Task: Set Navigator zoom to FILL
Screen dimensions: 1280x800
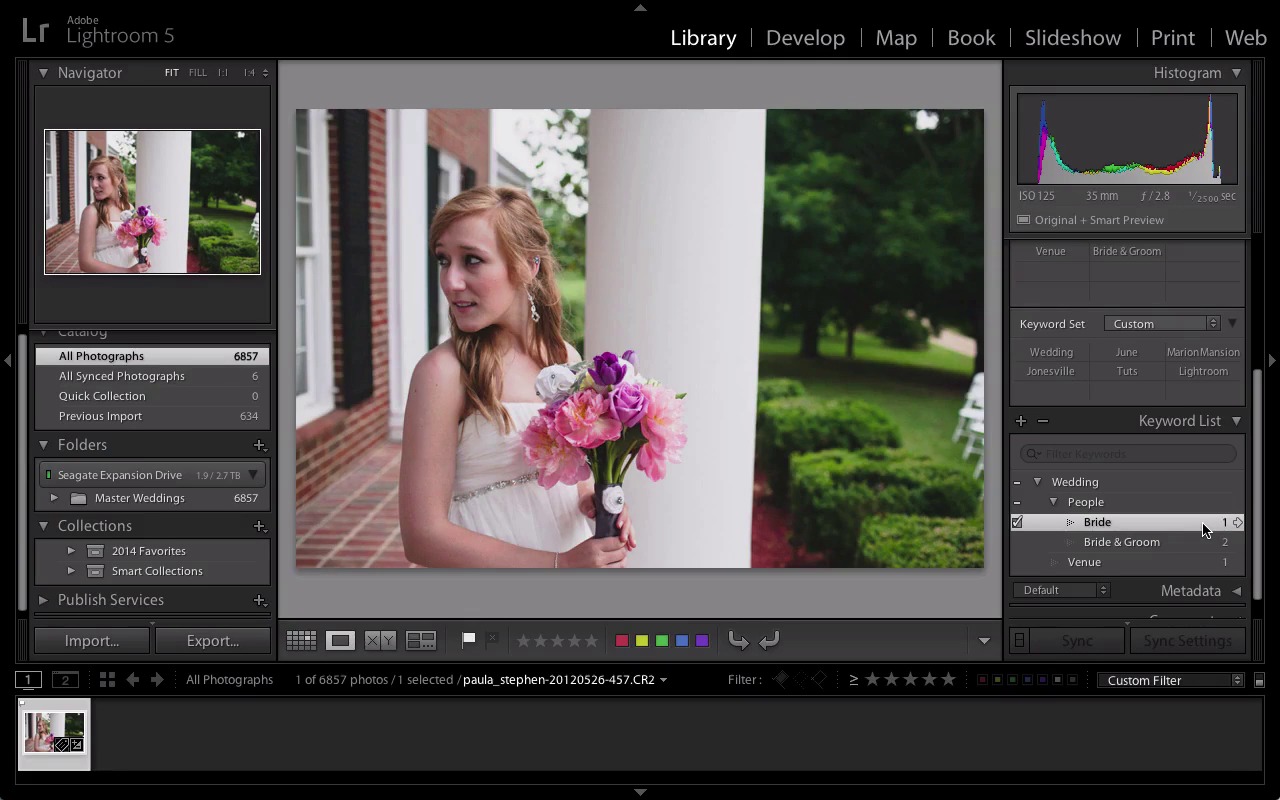Action: coord(198,73)
